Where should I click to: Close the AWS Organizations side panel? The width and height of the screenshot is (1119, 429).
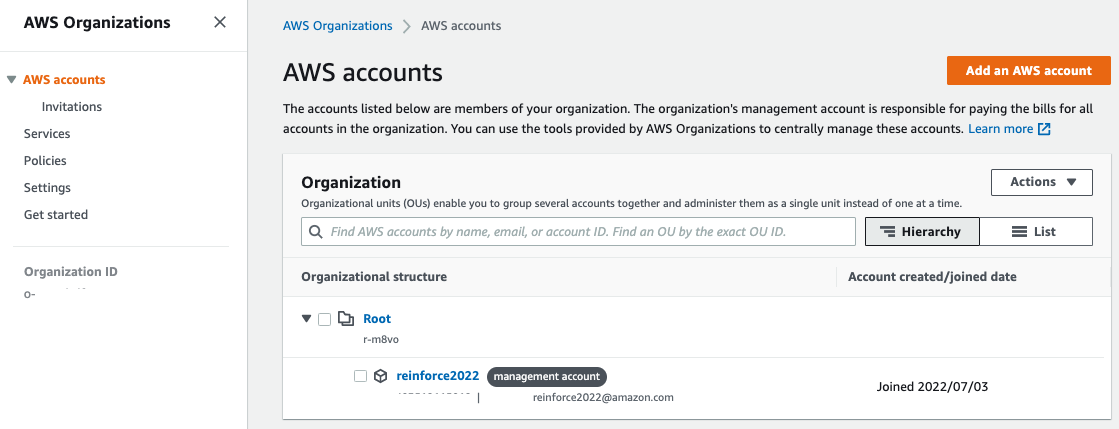220,22
